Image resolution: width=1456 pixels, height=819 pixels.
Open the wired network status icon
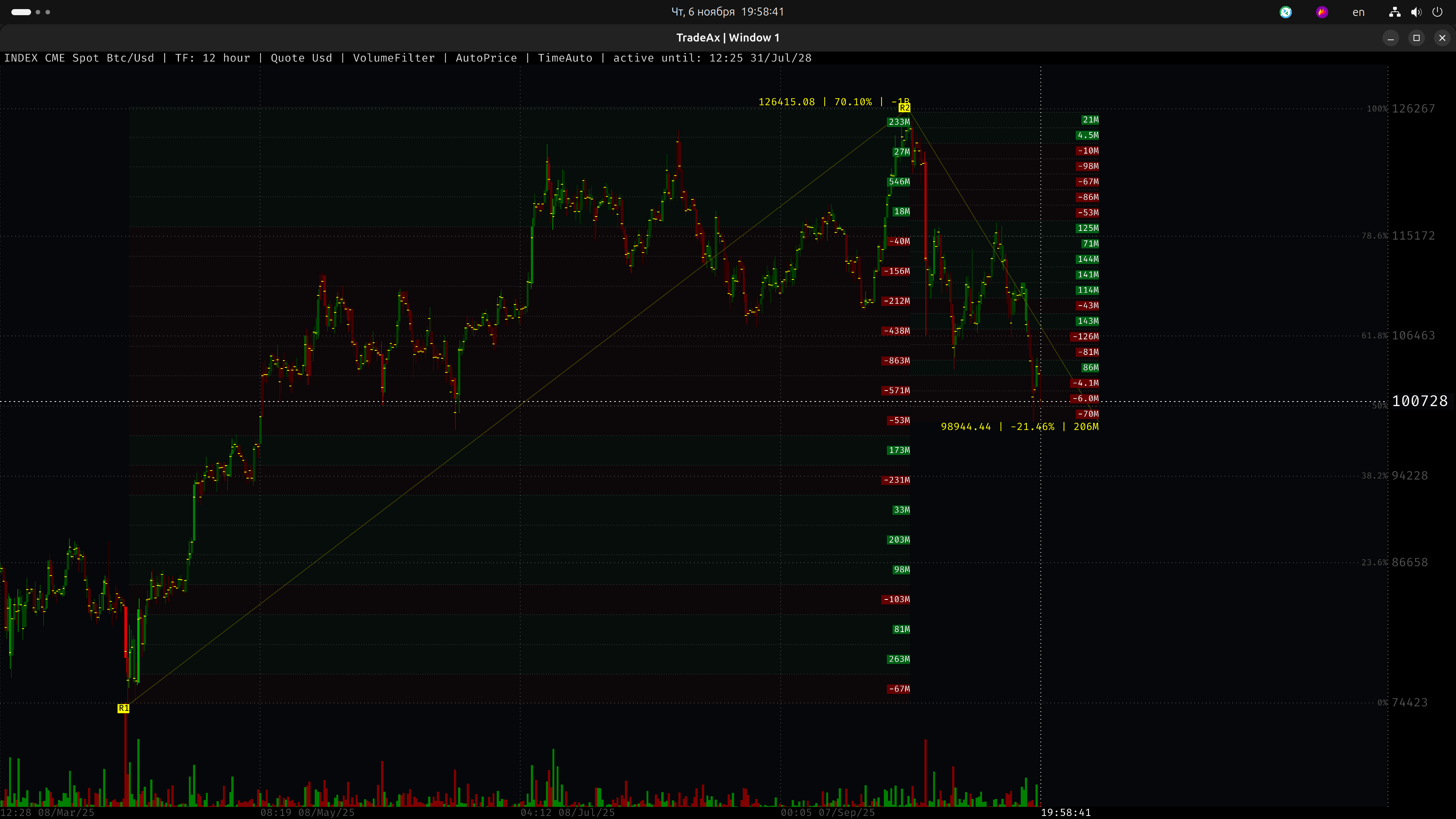[1395, 12]
